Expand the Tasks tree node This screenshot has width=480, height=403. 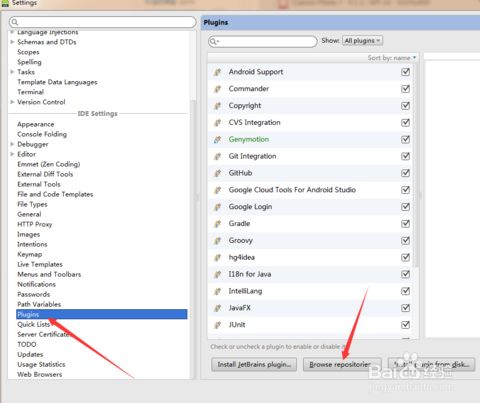tap(12, 72)
